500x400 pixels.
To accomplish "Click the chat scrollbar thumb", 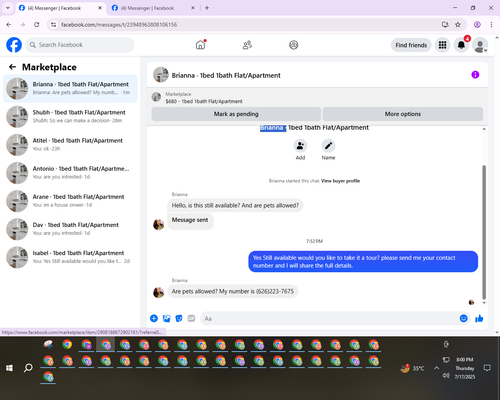I will pyautogui.click(x=484, y=232).
